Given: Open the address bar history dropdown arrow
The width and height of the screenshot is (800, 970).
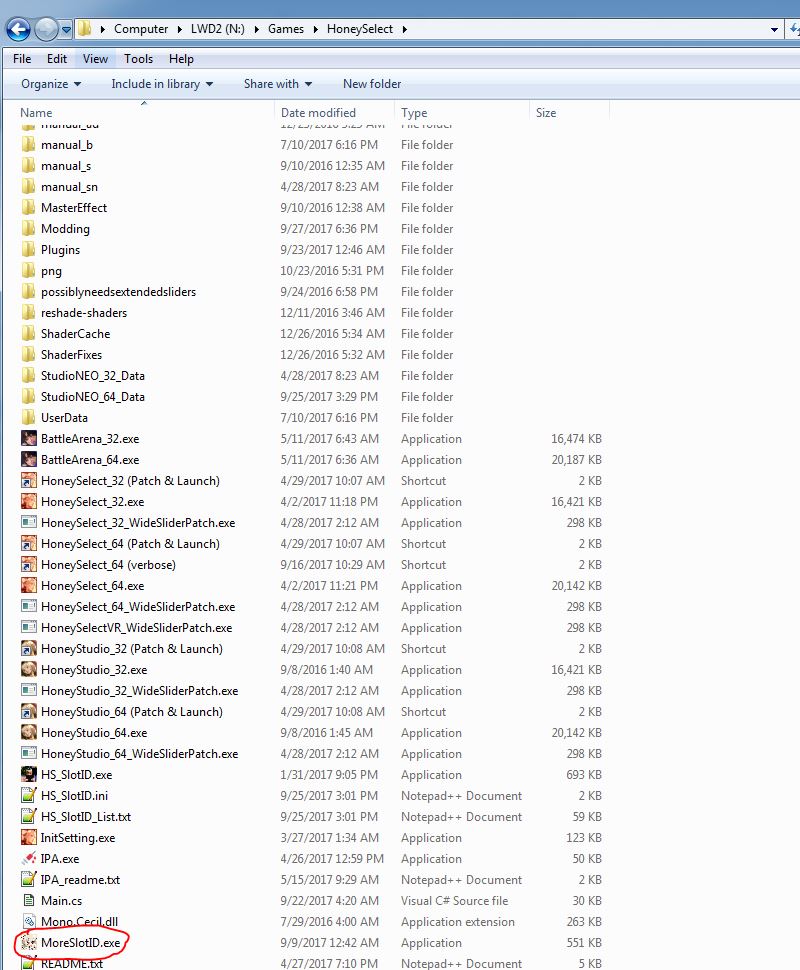Looking at the screenshot, I should pos(774,29).
